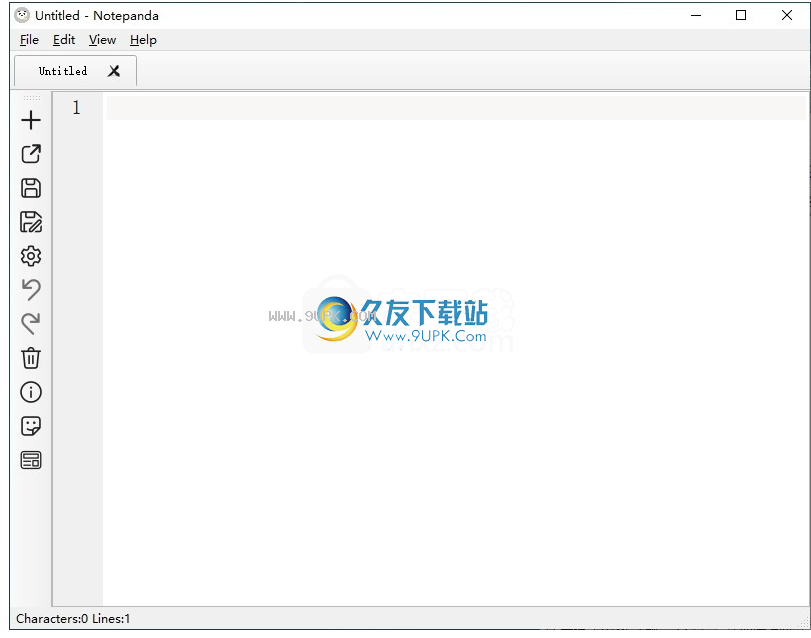Click into the text editor on line 1

coord(456,108)
